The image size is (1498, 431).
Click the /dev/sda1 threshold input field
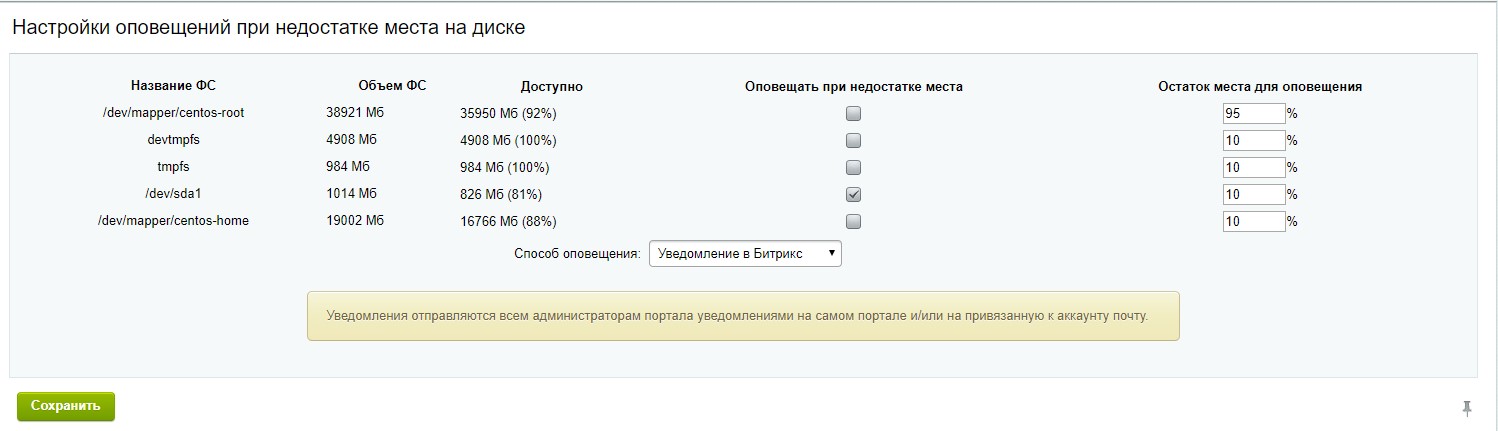point(1253,194)
